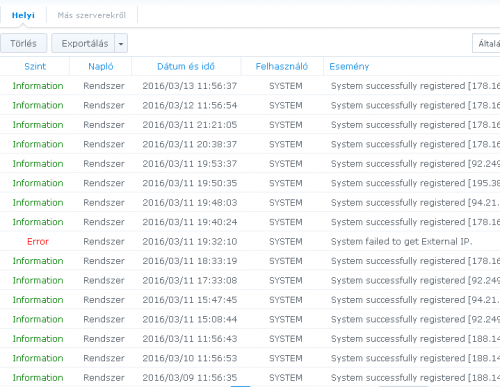Select the Error level entry
500x387 pixels.
click(x=38, y=241)
